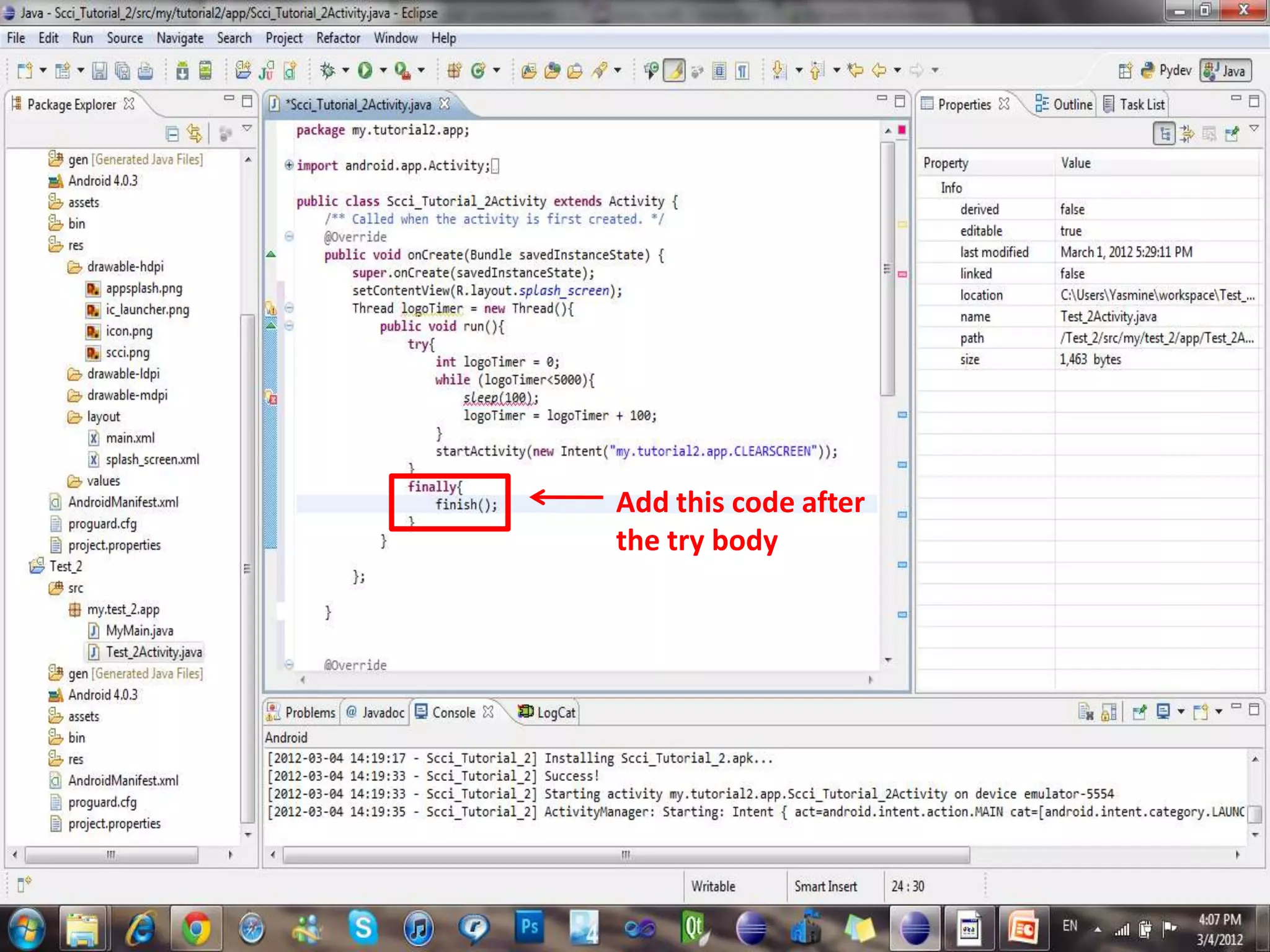This screenshot has height=952, width=1270.
Task: Toggle Link with Editor in Package Explorer
Action: point(195,133)
